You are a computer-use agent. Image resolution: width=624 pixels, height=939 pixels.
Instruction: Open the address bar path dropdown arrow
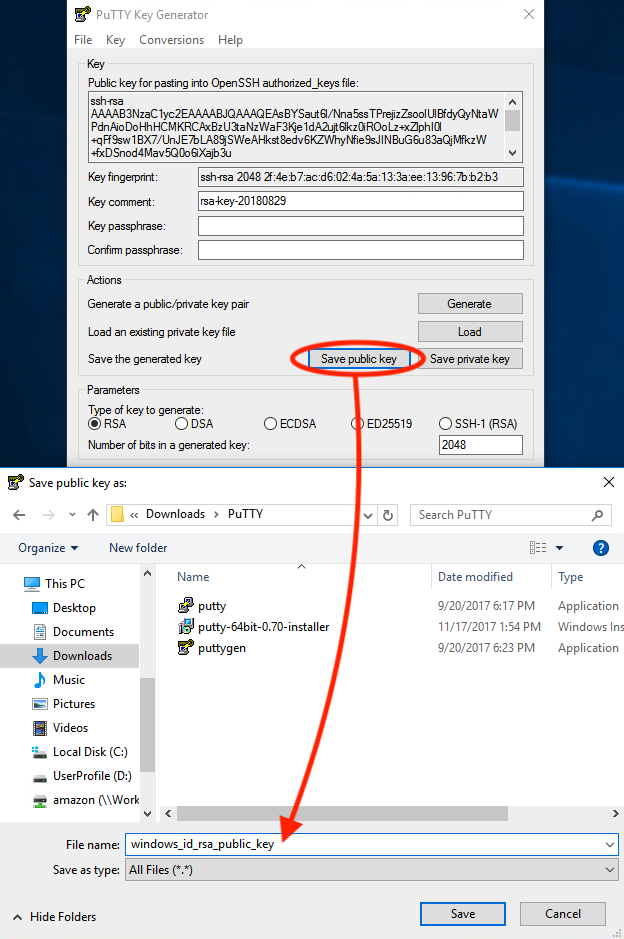point(368,516)
